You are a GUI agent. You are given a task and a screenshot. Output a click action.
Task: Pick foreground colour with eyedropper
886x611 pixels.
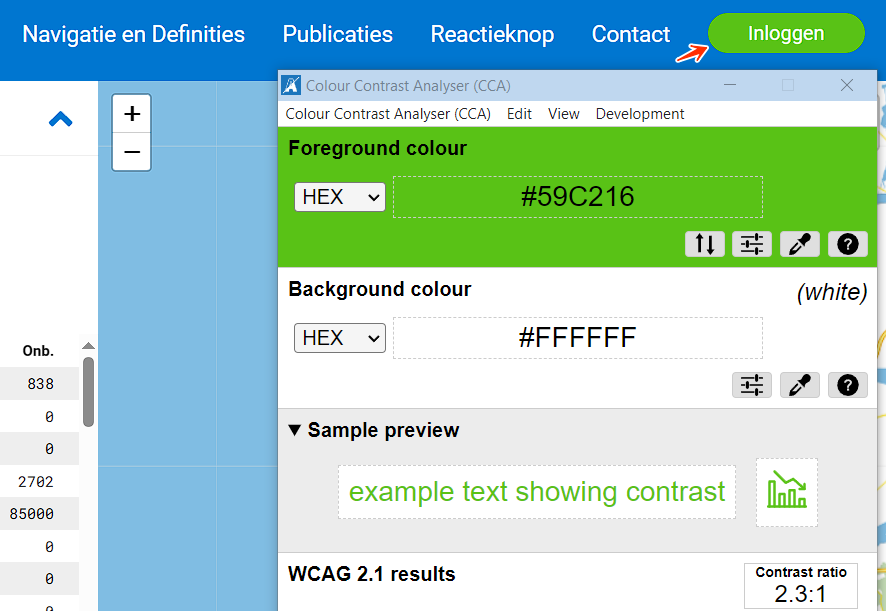pyautogui.click(x=799, y=244)
